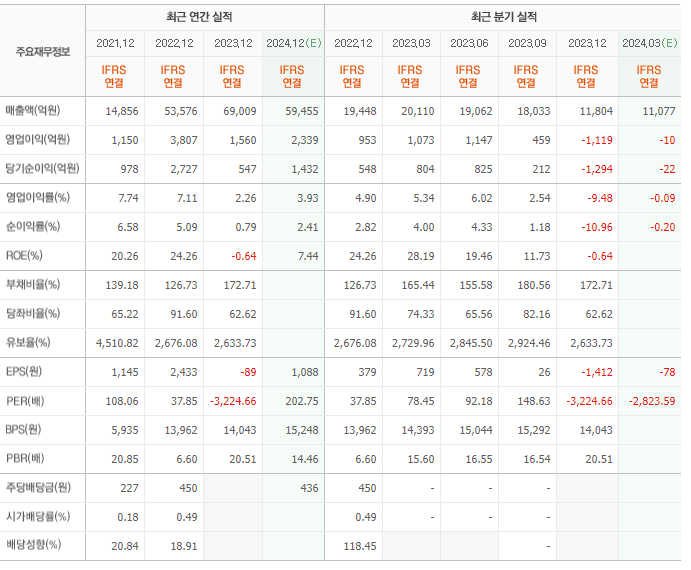This screenshot has width=691, height=570.
Task: Click the 당기순이익(억원) row label
Action: pyautogui.click(x=42, y=168)
